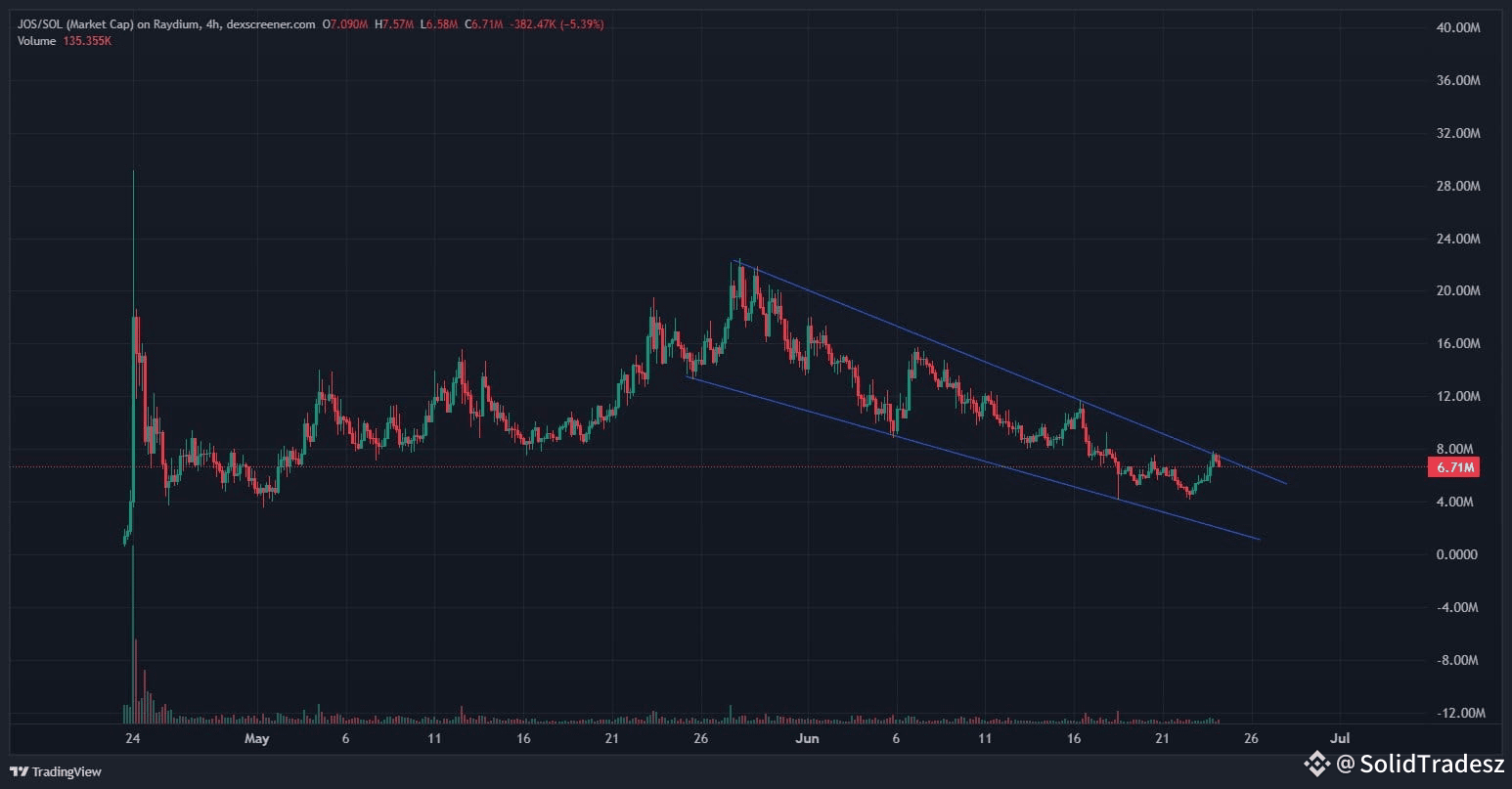Click the 40.00M price axis label

tap(1457, 27)
